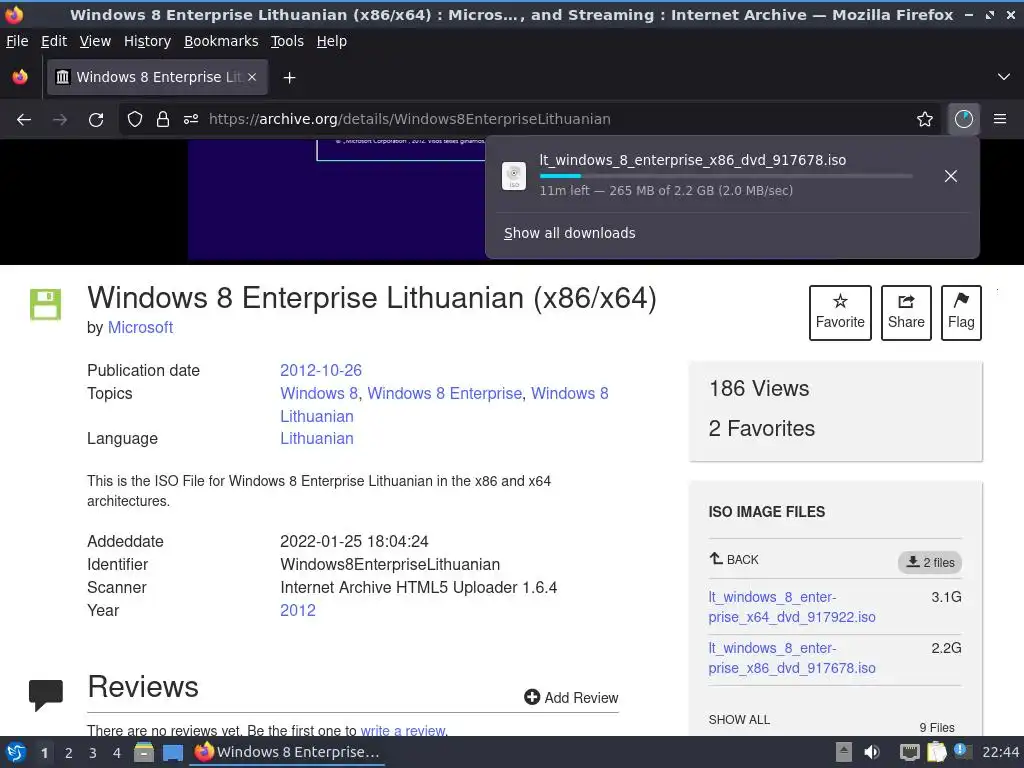The image size is (1024, 768).
Task: Open the volume speaker tray icon
Action: click(872, 752)
